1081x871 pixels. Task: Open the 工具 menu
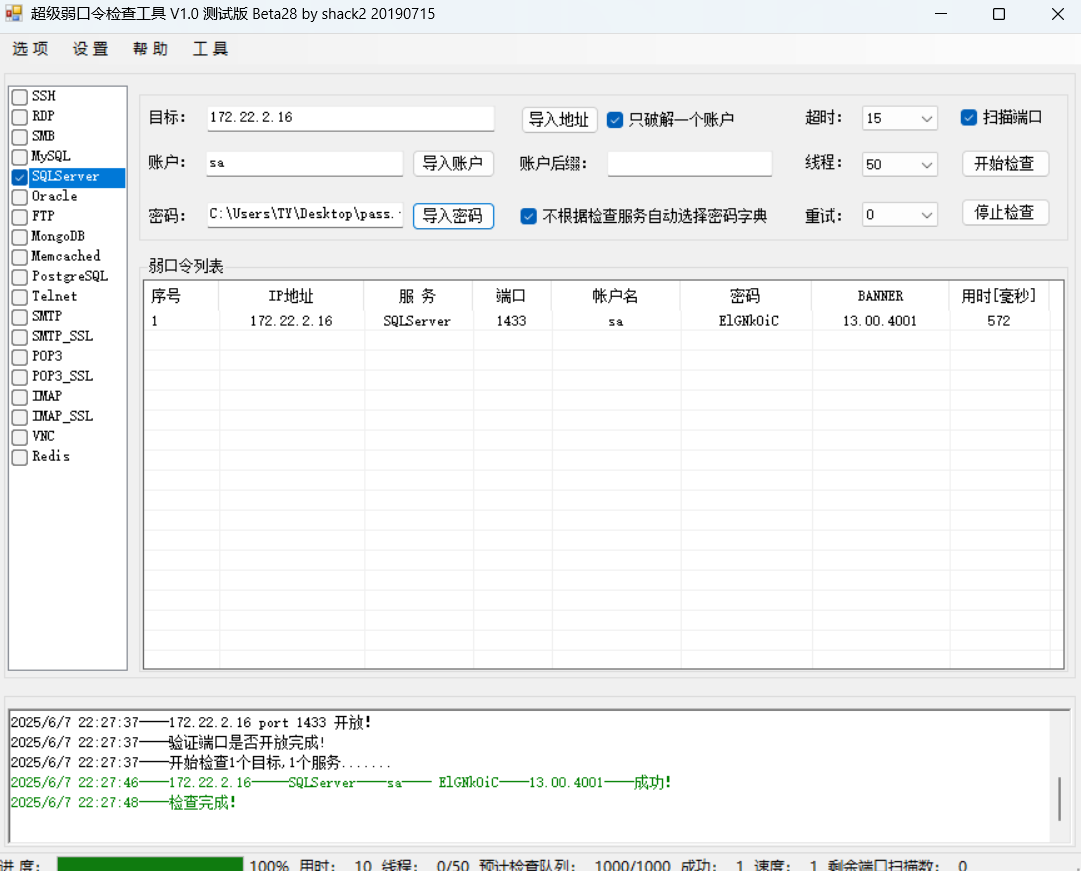[x=211, y=49]
